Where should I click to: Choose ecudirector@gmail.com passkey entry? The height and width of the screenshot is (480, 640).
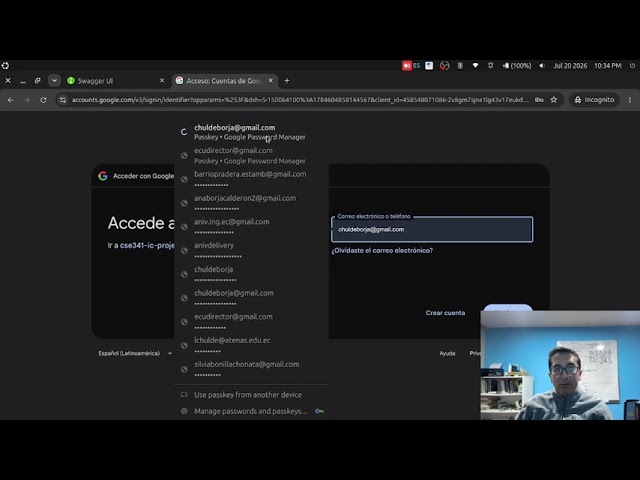tap(251, 156)
